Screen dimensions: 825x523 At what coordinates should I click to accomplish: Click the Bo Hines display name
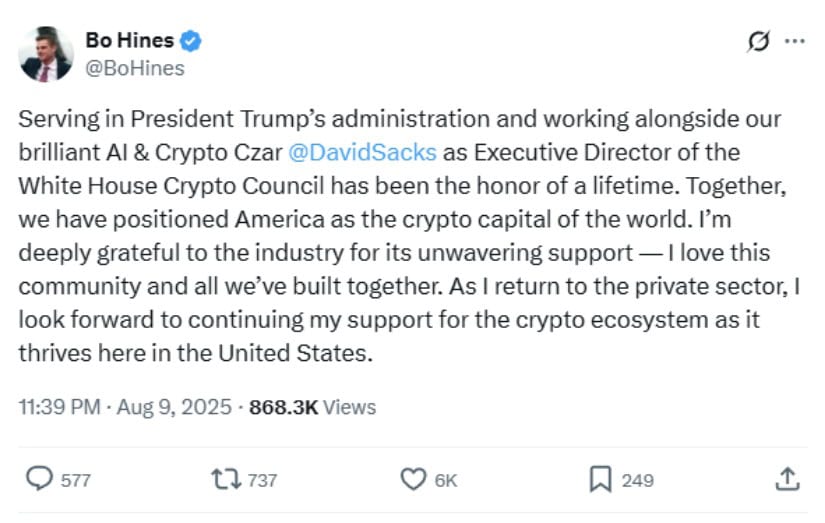point(129,41)
